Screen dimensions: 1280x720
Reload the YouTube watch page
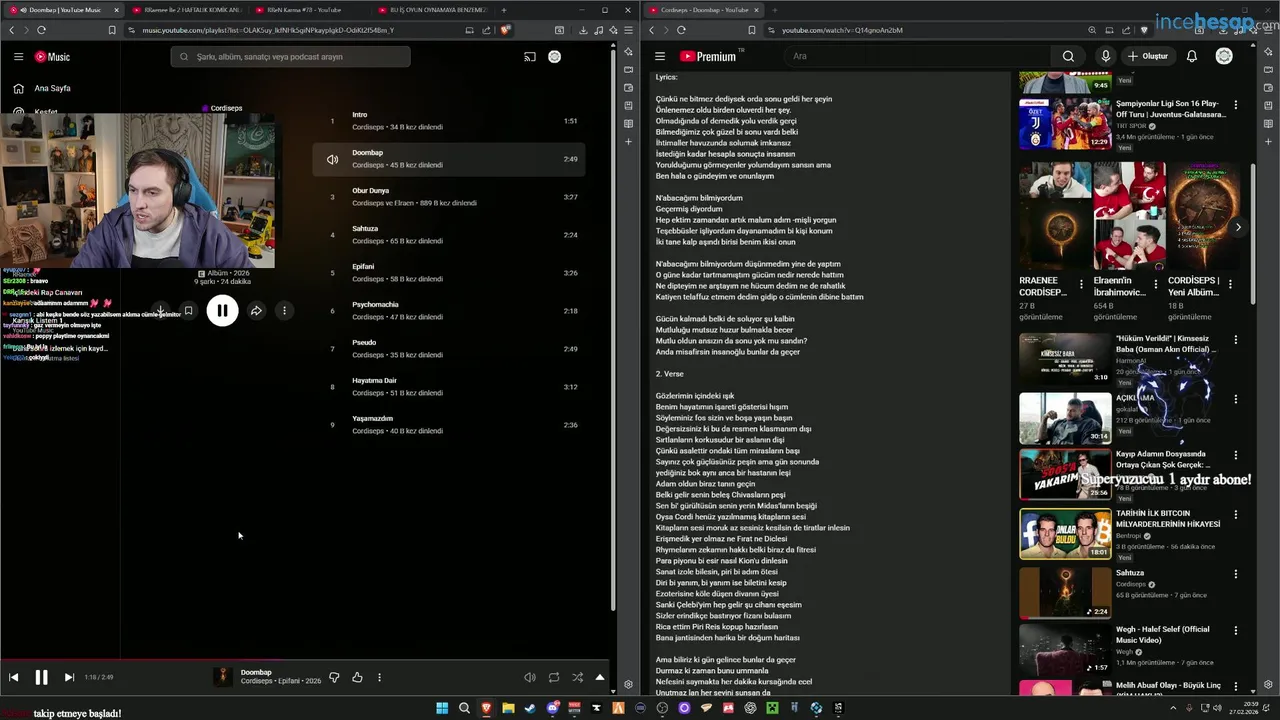pyautogui.click(x=679, y=30)
